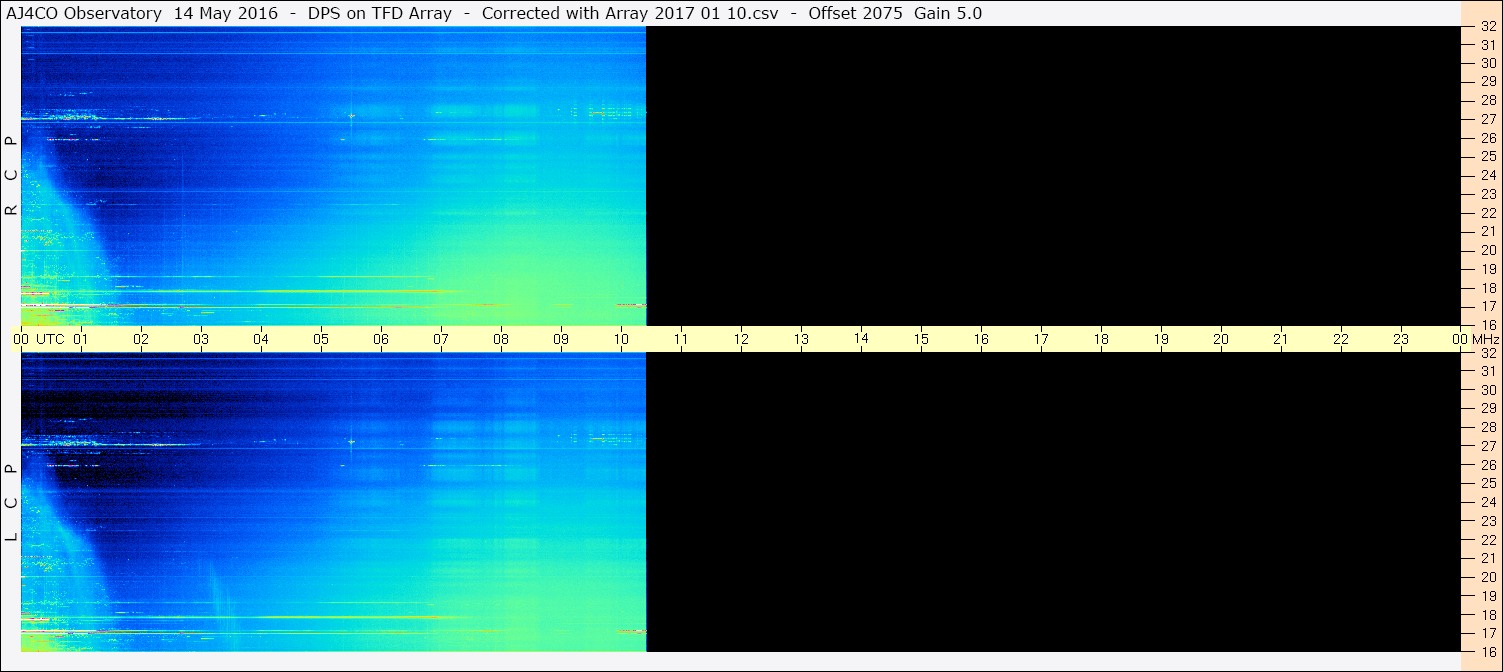Click the vertical 'L C P' panel label

11,503
